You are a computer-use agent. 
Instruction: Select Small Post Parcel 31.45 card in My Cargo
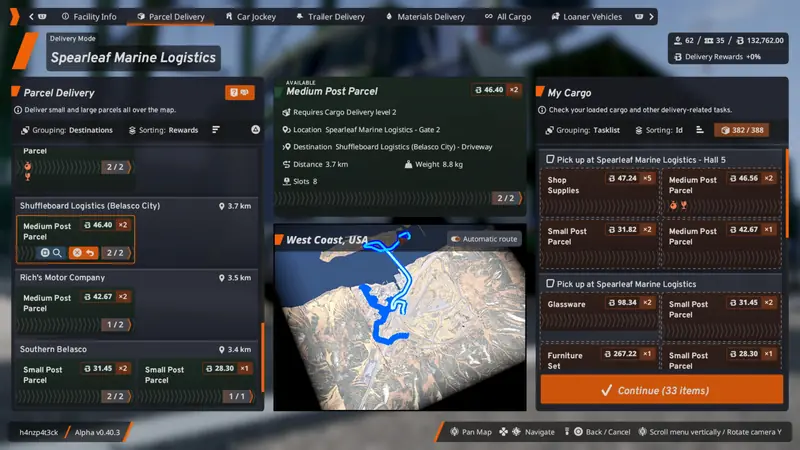[x=720, y=316]
